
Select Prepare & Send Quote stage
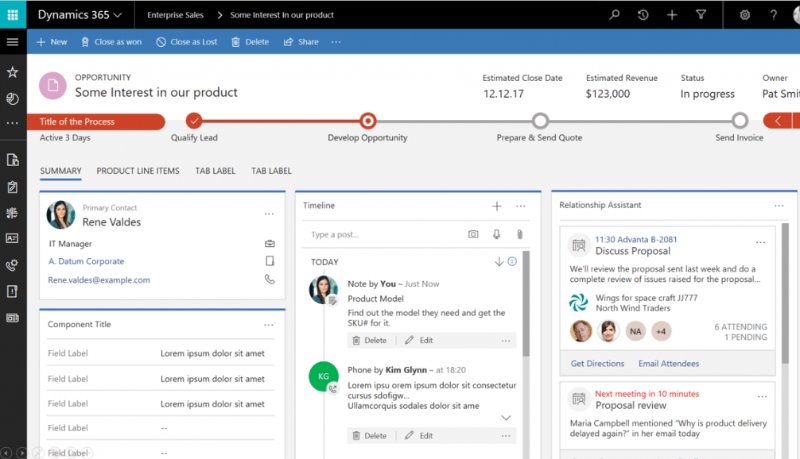pyautogui.click(x=540, y=121)
